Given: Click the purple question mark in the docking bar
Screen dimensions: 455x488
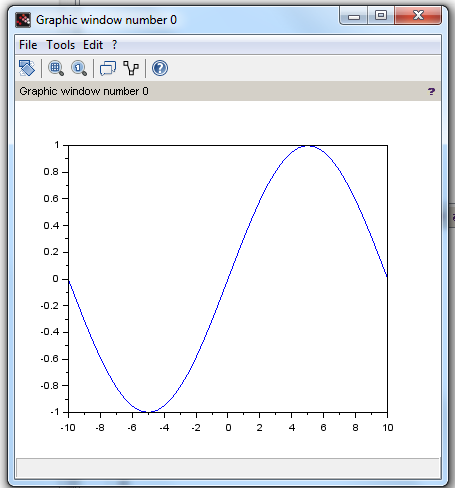Looking at the screenshot, I should (x=431, y=91).
